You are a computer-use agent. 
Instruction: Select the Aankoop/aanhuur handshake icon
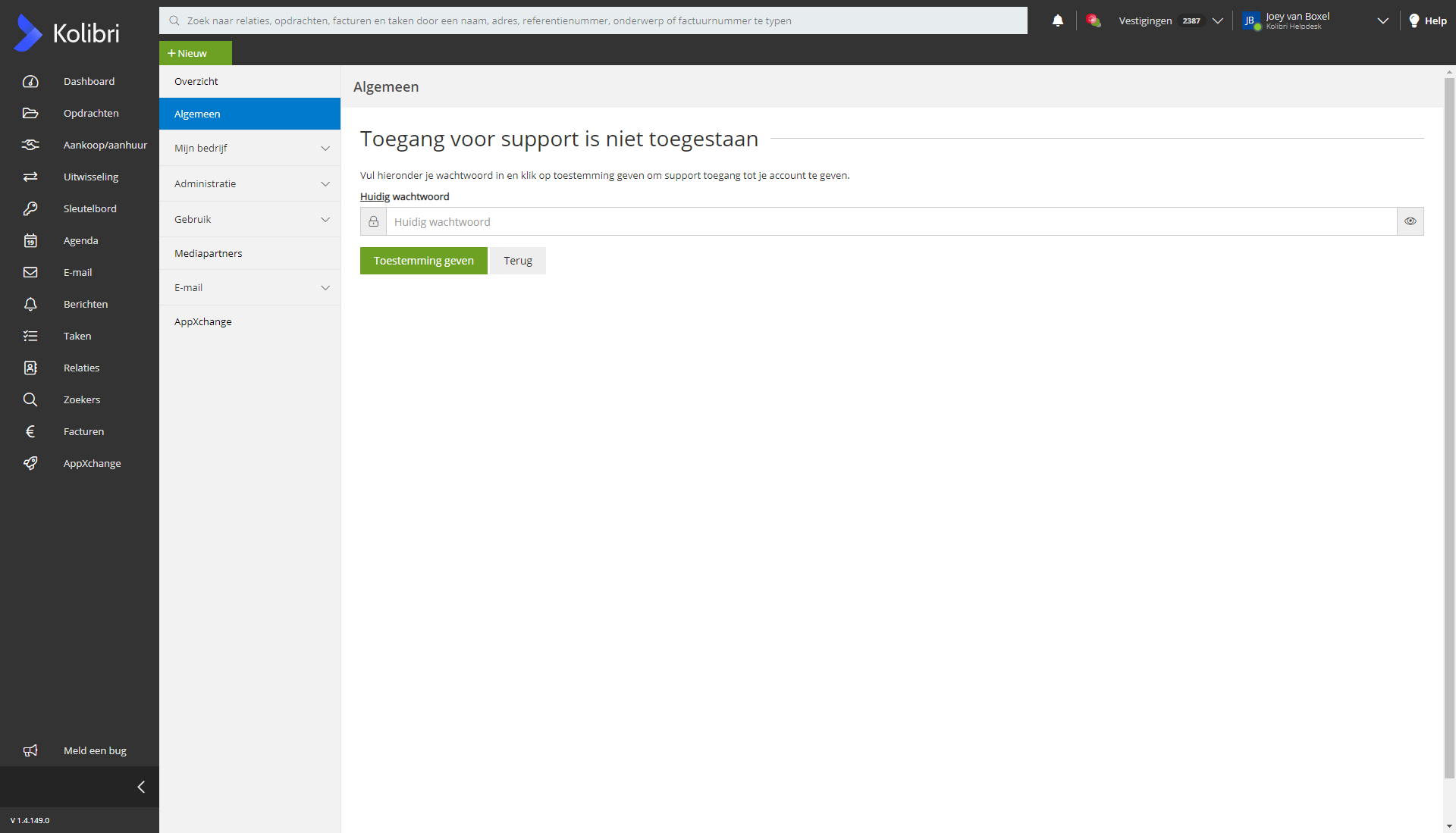coord(30,145)
